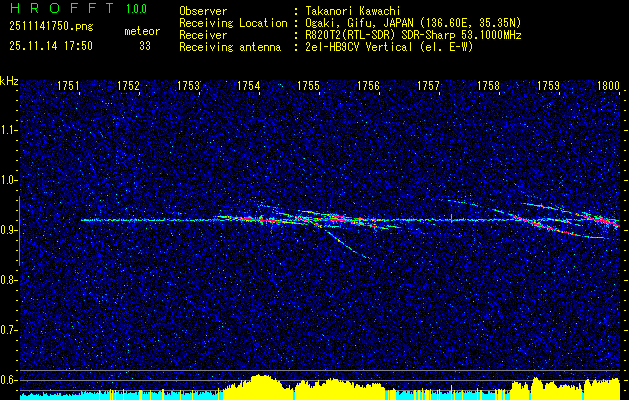Click the meteor count value 33

click(x=145, y=46)
